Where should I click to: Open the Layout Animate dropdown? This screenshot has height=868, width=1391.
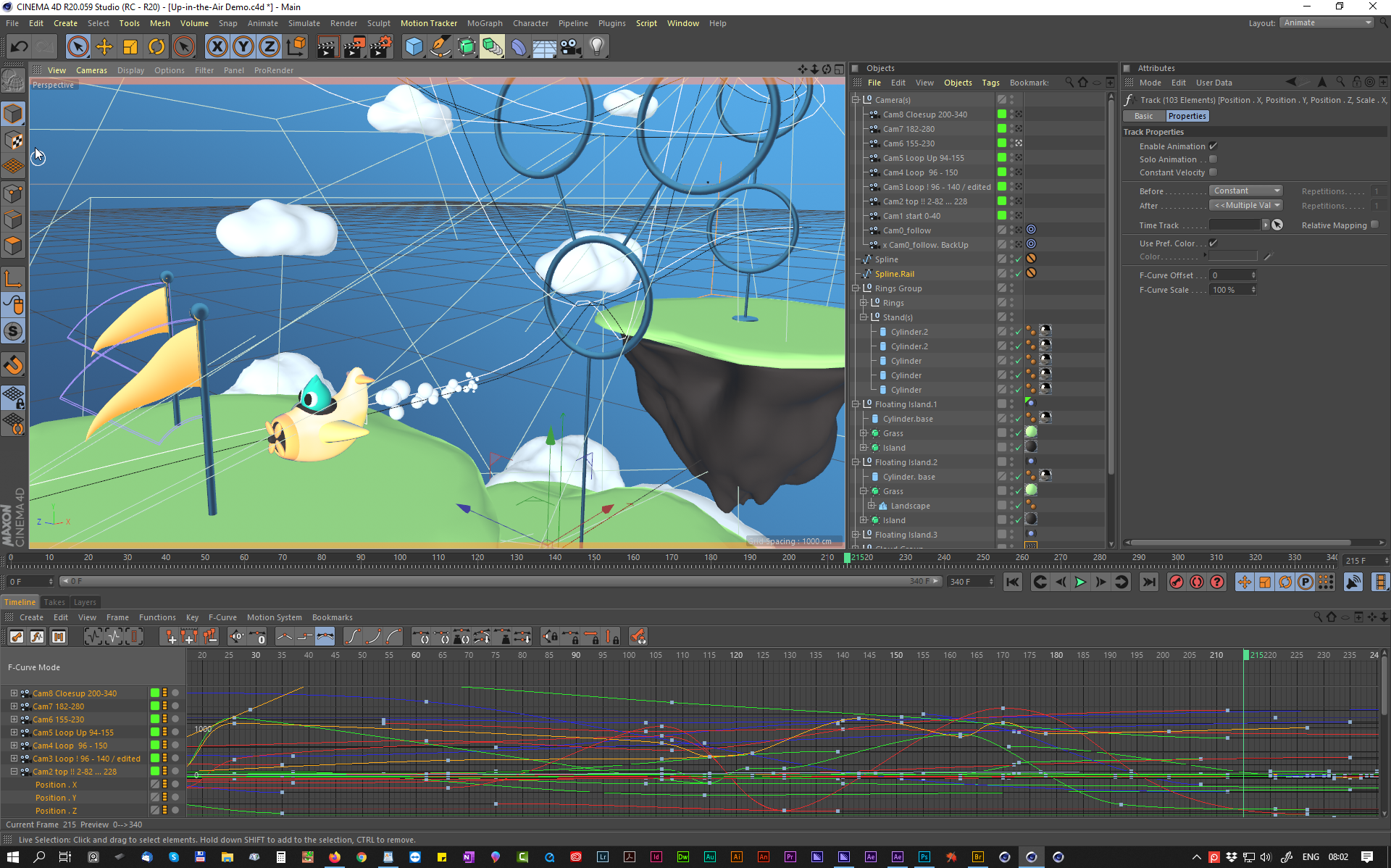tap(1327, 22)
